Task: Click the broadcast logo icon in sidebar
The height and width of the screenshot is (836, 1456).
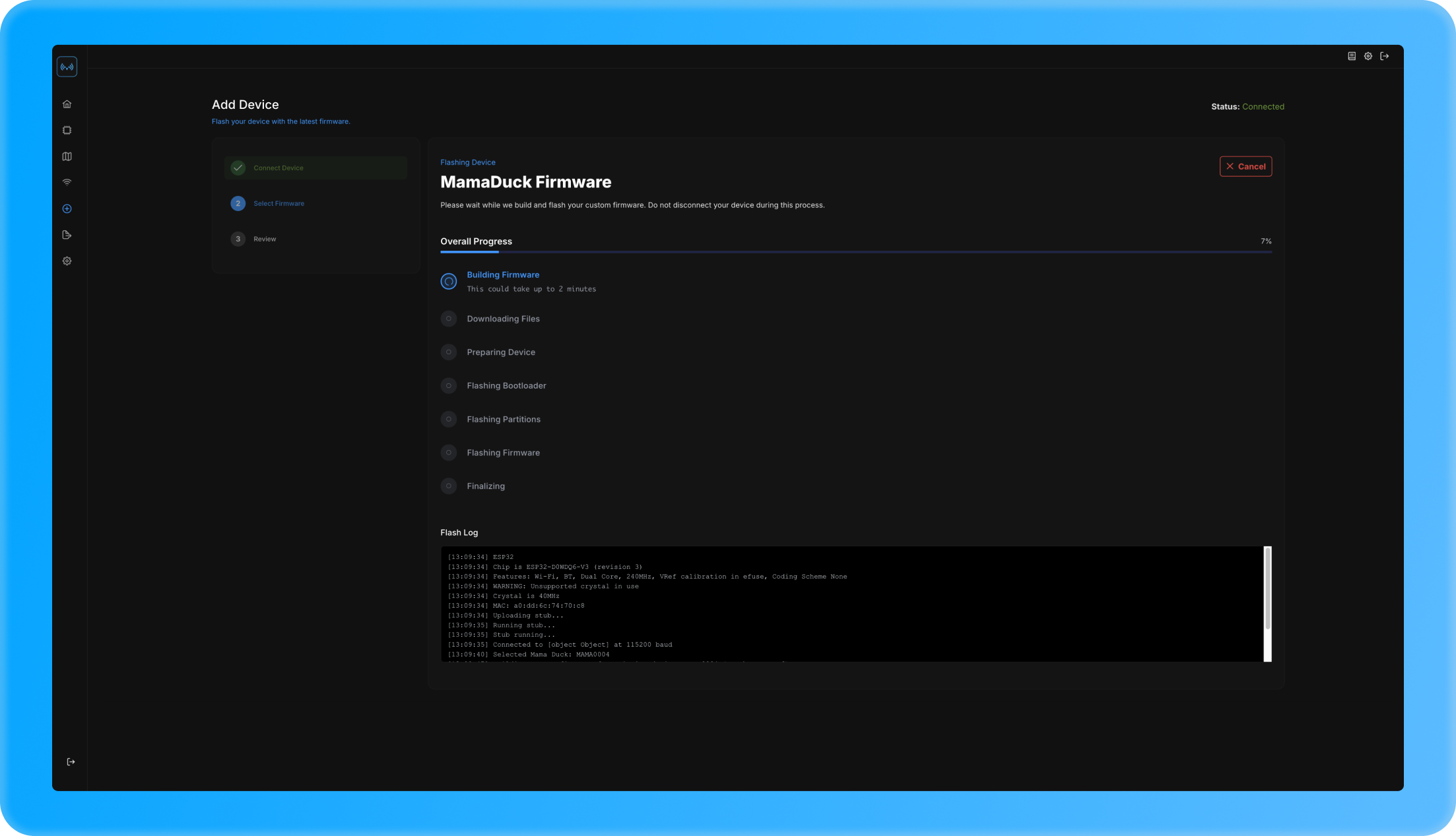Action: pyautogui.click(x=67, y=67)
